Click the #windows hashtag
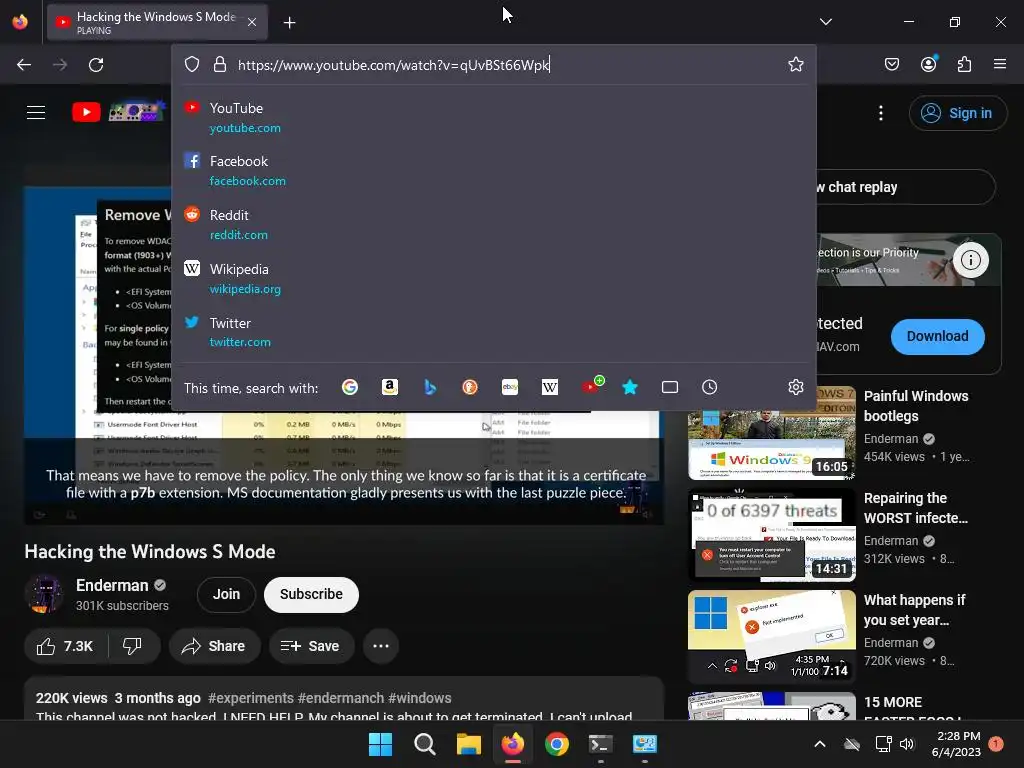Viewport: 1024px width, 768px height. (419, 698)
